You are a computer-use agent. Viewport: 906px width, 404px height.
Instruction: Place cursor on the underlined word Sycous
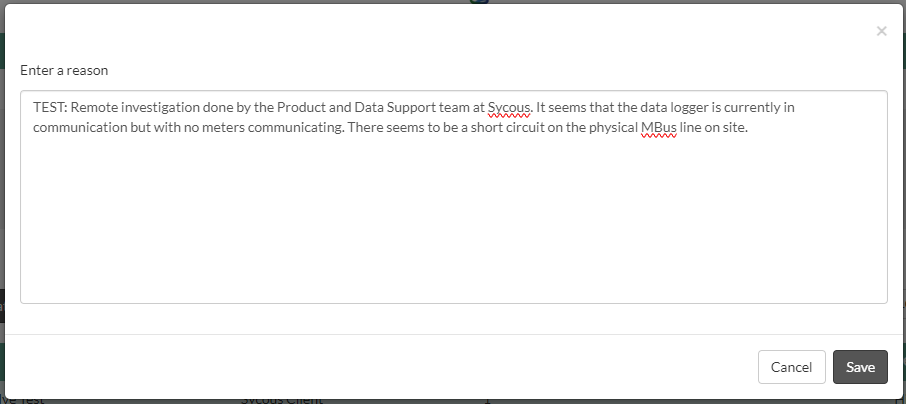509,108
